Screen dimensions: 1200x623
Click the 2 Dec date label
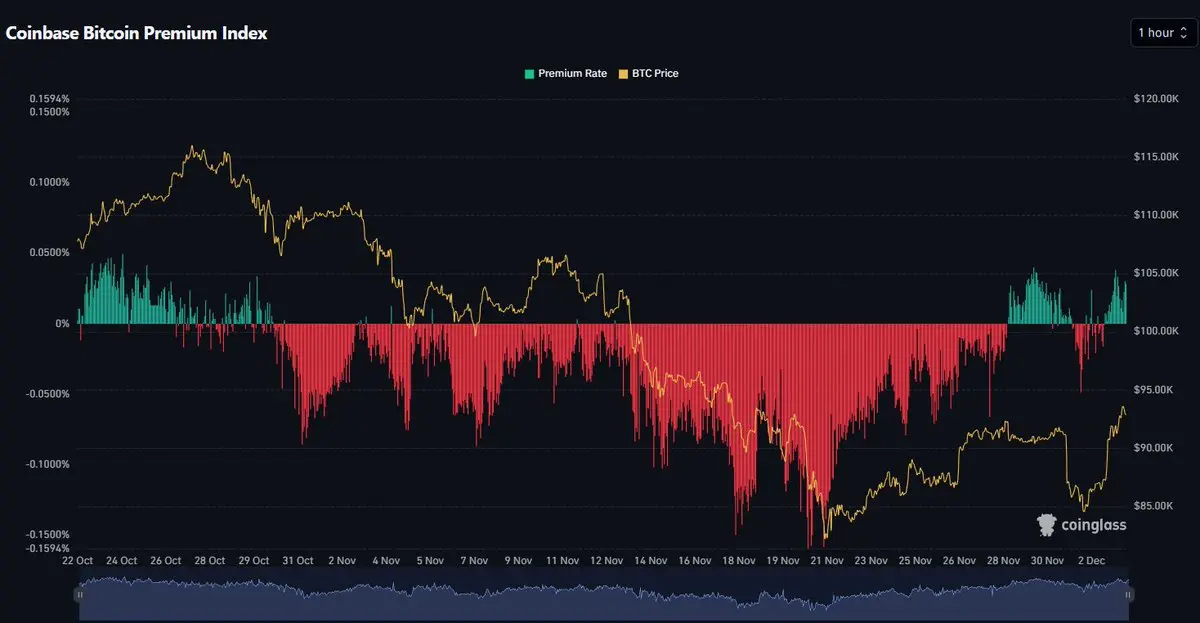coord(1091,561)
